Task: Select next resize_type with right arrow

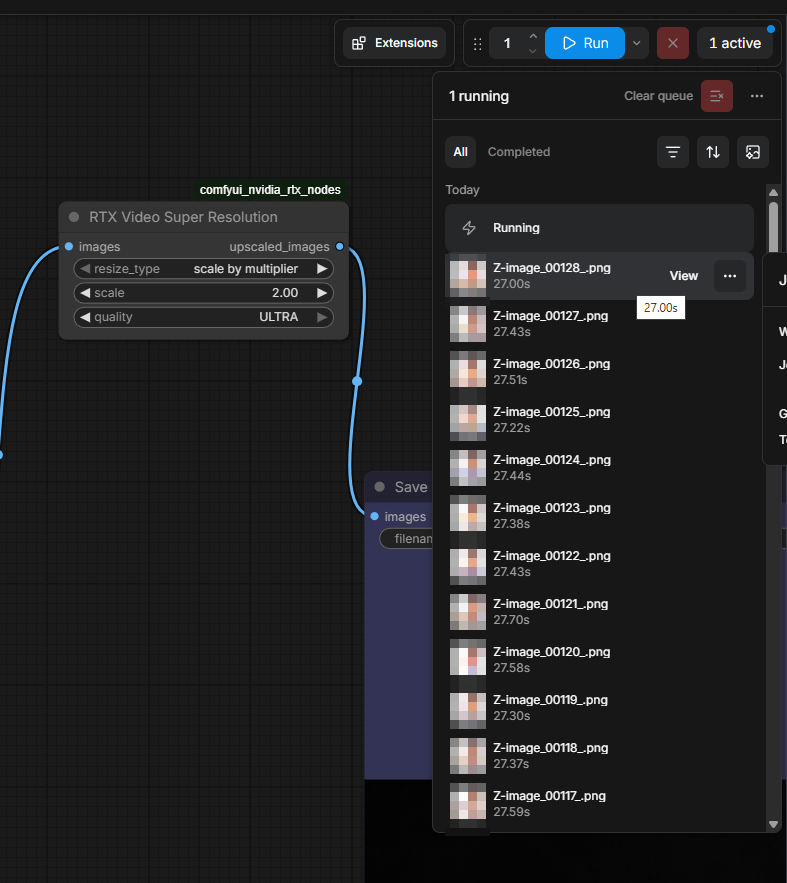Action: point(322,269)
